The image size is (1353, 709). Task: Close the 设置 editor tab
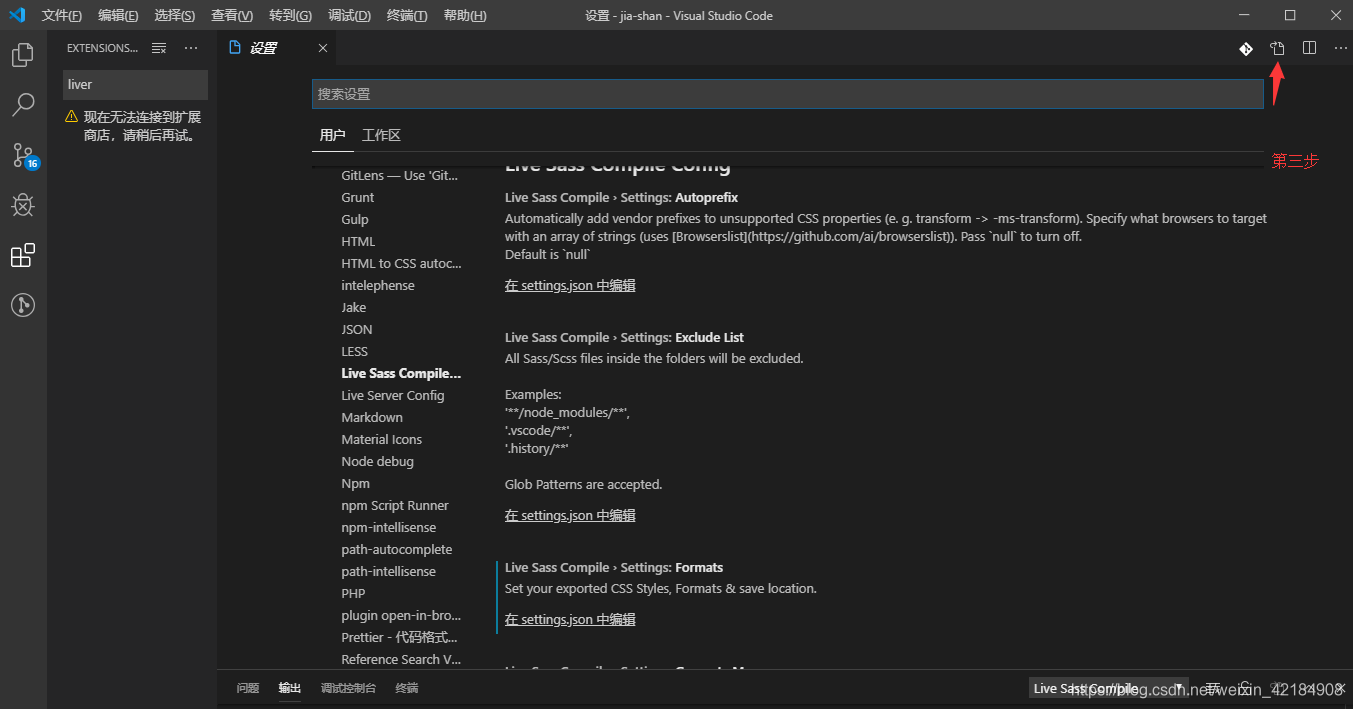[x=323, y=48]
